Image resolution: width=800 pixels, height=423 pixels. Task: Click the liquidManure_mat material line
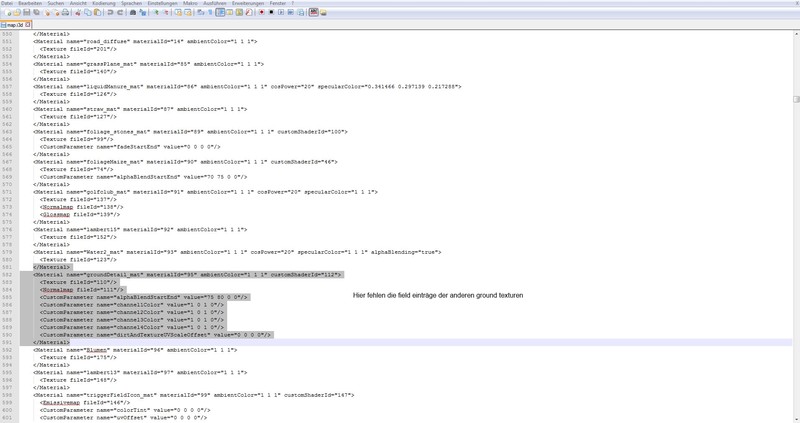pyautogui.click(x=247, y=87)
